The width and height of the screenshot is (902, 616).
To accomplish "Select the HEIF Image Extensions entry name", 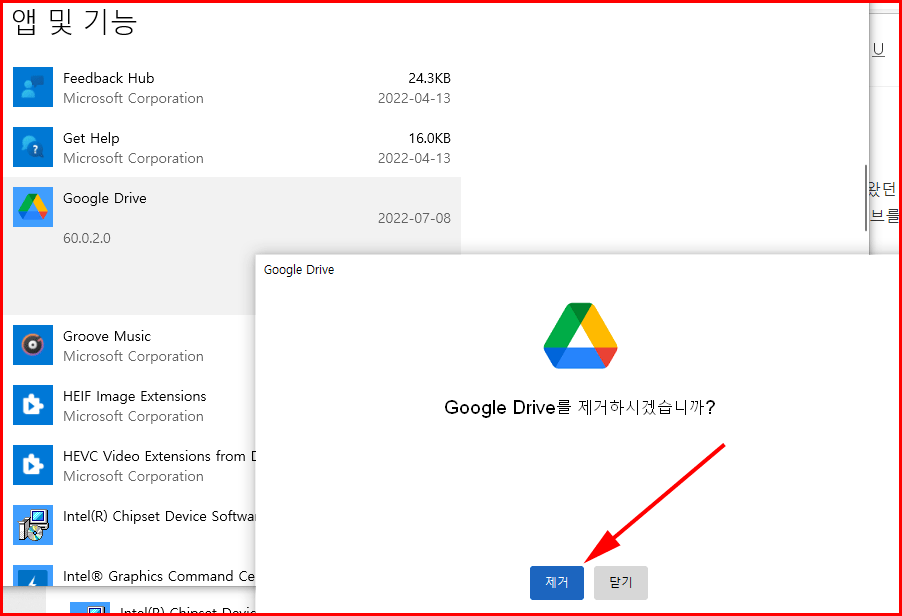I will point(135,396).
